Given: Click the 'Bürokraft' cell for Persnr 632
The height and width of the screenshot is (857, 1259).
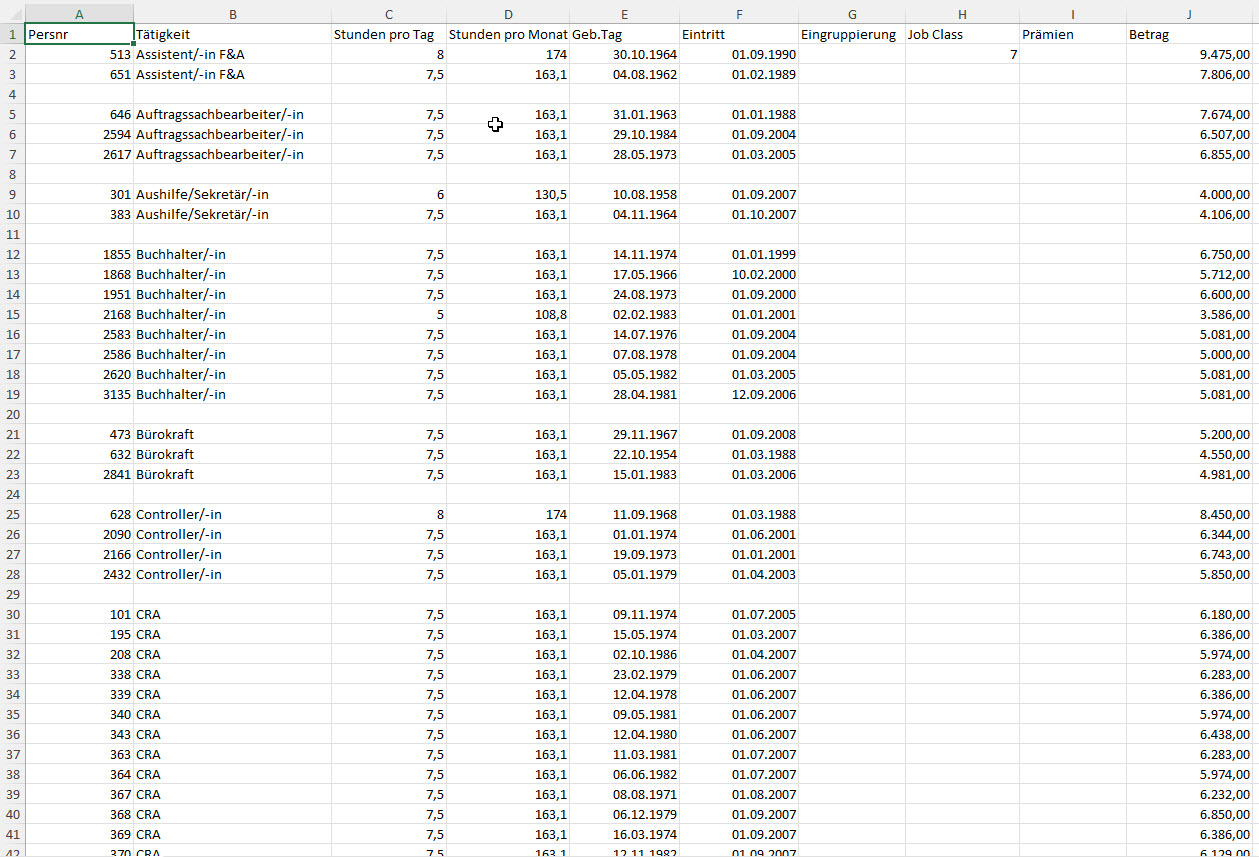Looking at the screenshot, I should [x=232, y=454].
